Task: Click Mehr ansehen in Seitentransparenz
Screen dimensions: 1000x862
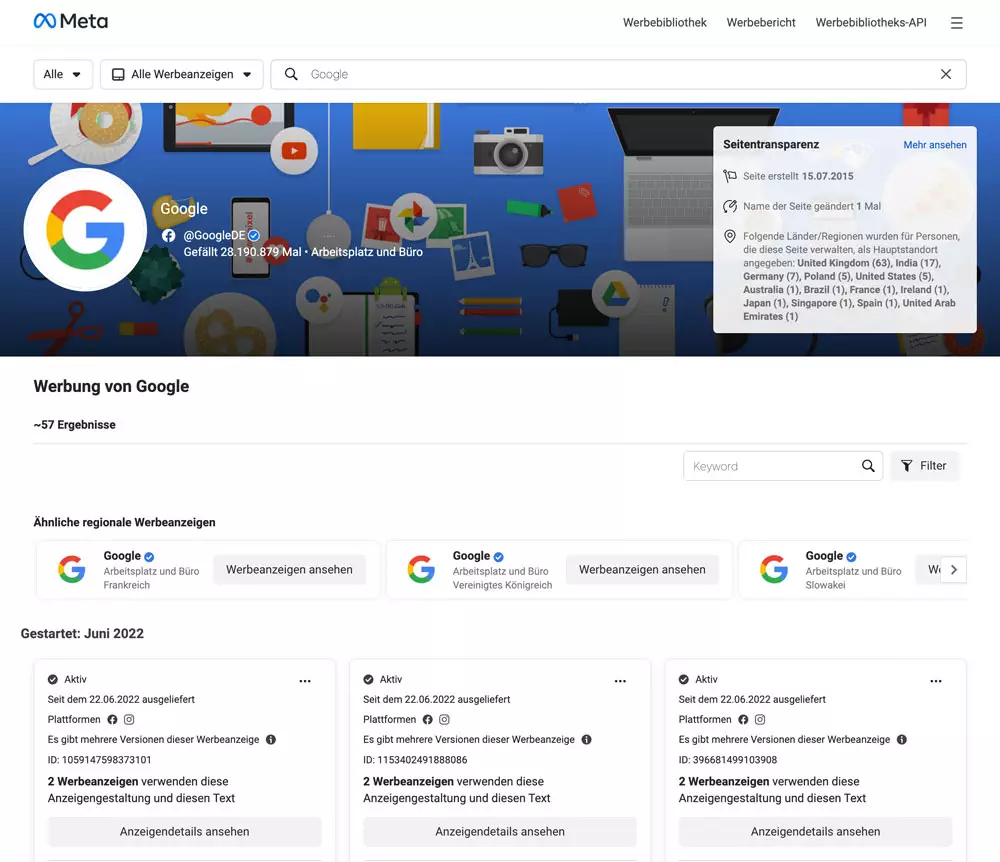Action: coord(935,145)
